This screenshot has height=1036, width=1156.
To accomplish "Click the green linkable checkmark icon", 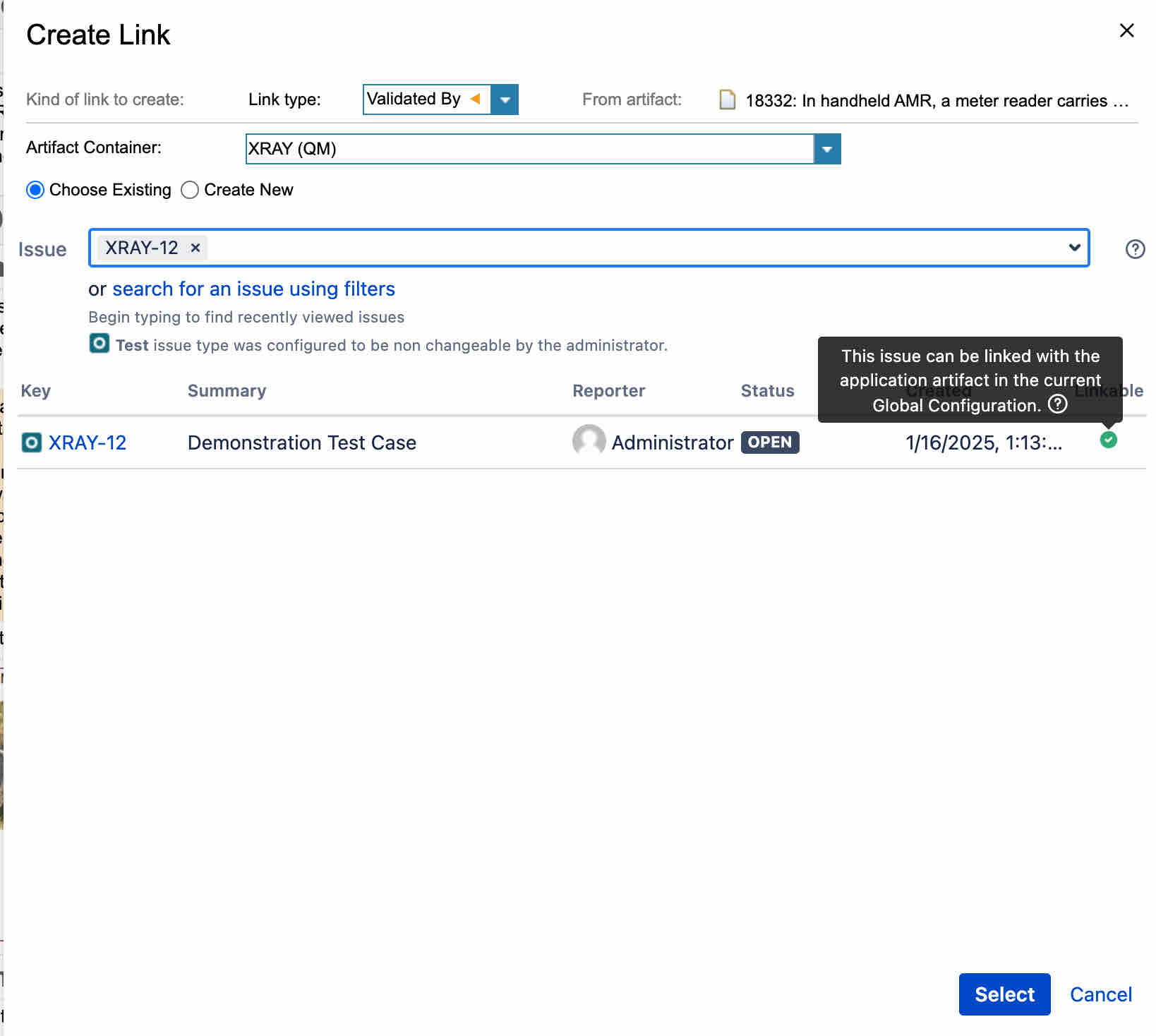I will (1108, 440).
